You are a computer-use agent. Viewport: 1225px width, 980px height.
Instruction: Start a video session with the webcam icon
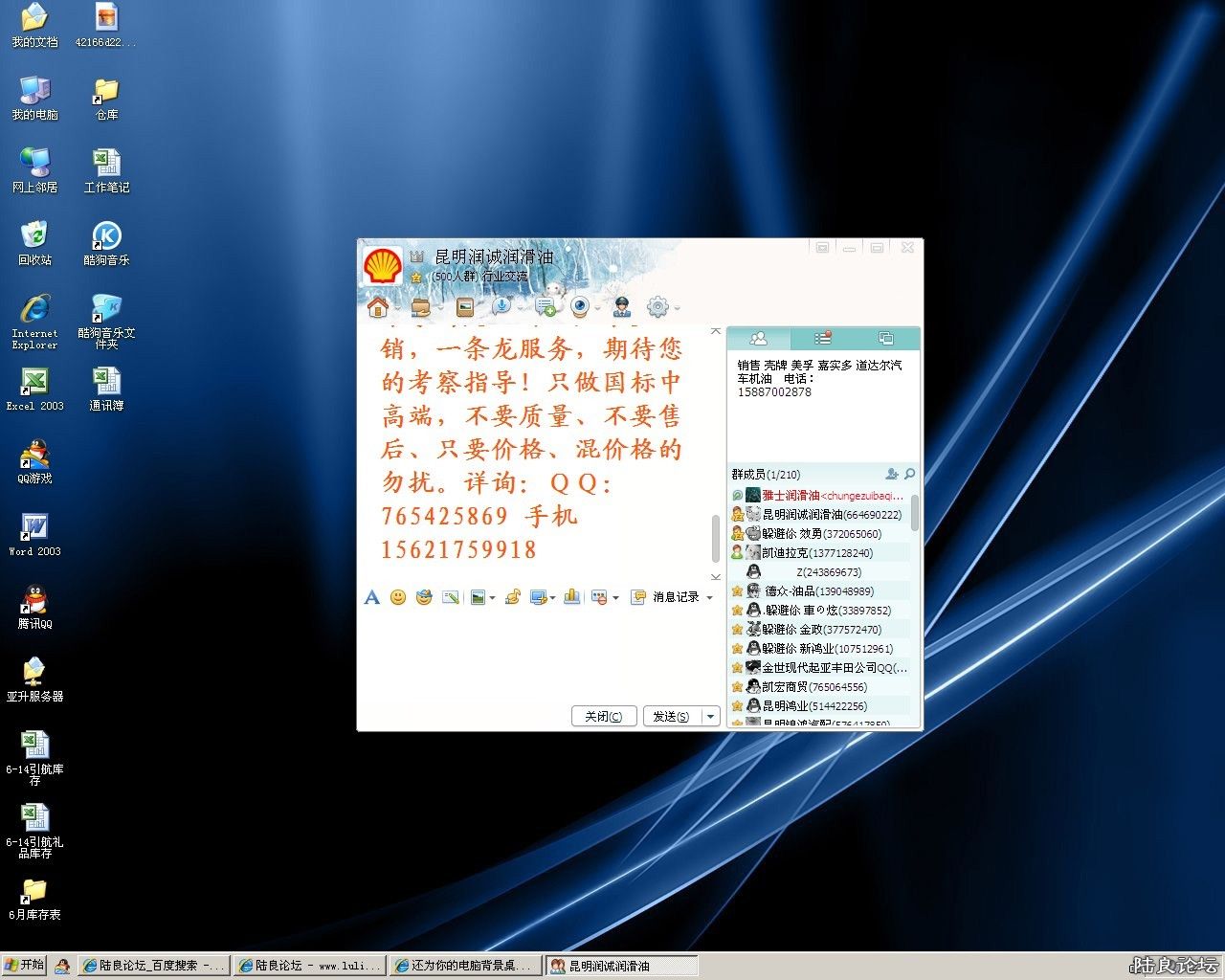click(581, 306)
